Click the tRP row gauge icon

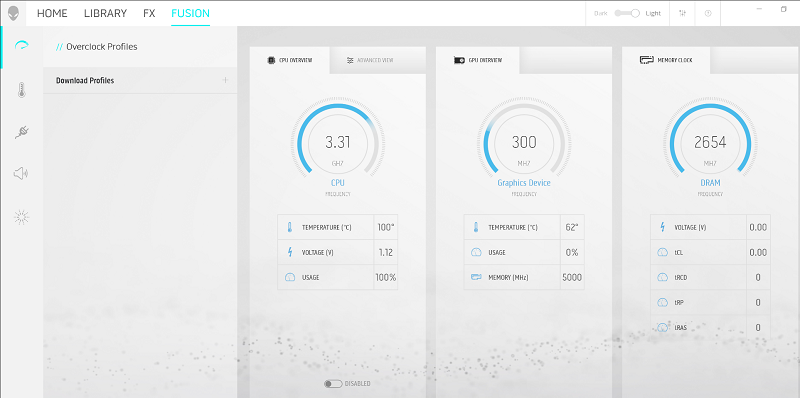(x=662, y=302)
